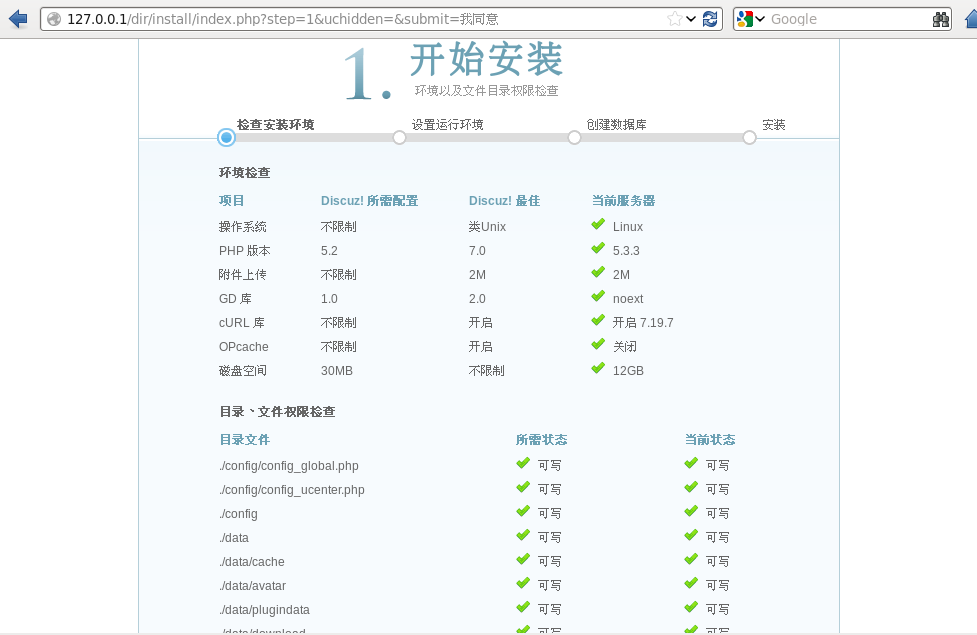
Task: Click the 设置运行环境 step label
Action: tap(447, 125)
